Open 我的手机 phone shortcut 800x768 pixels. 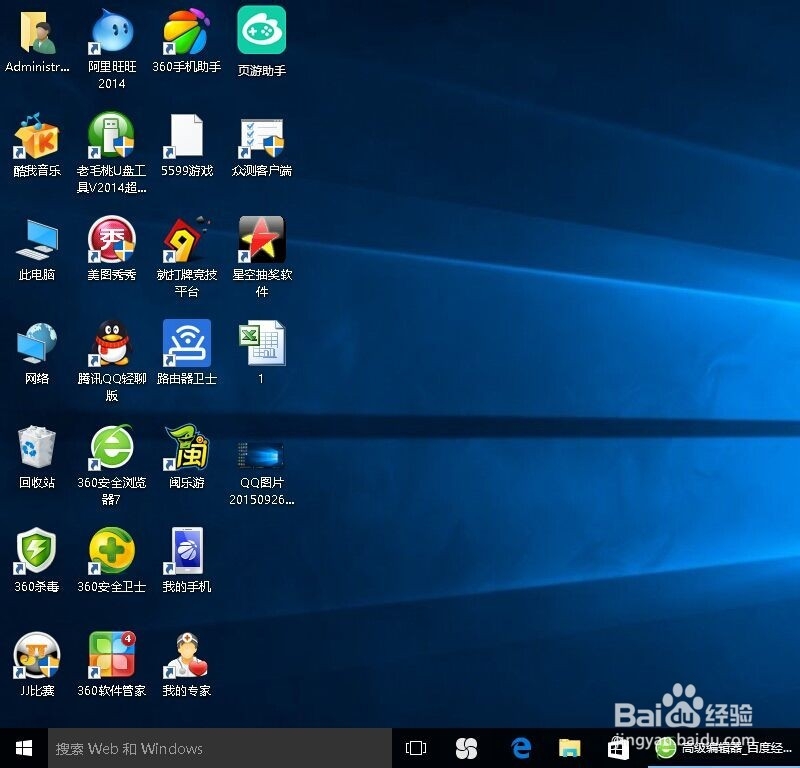pos(185,551)
